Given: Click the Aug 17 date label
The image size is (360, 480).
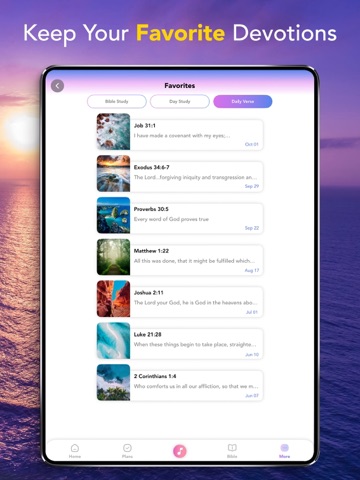Looking at the screenshot, I should [x=252, y=270].
